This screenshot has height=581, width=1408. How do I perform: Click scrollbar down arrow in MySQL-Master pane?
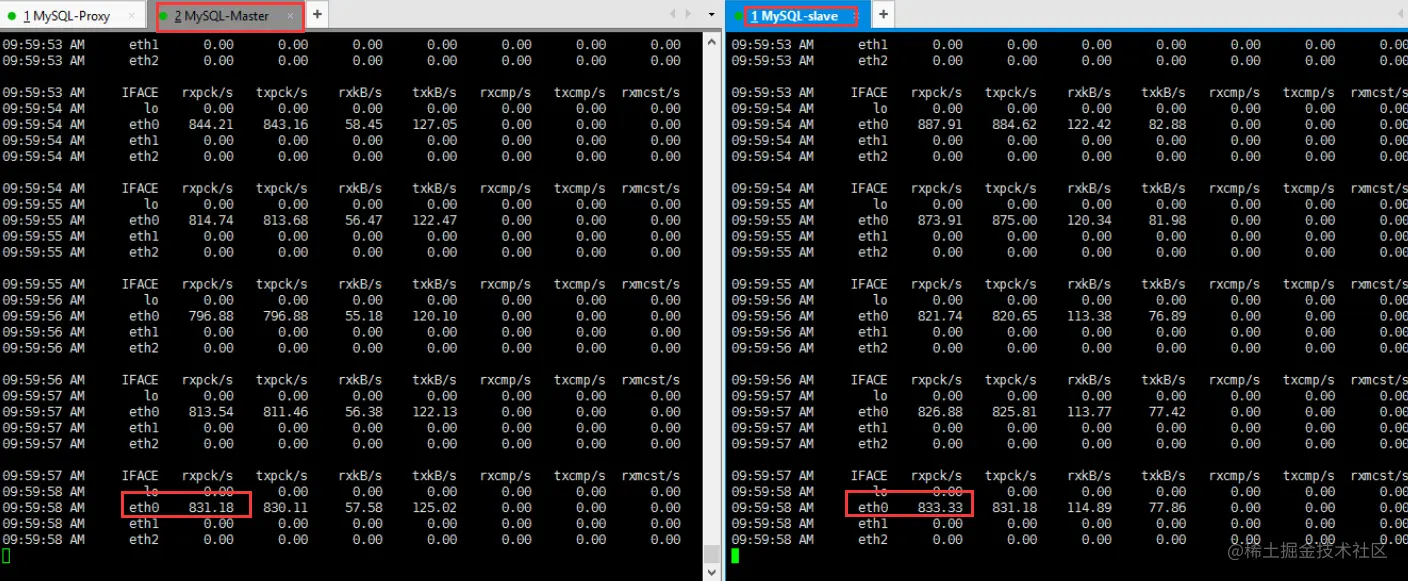(x=712, y=573)
